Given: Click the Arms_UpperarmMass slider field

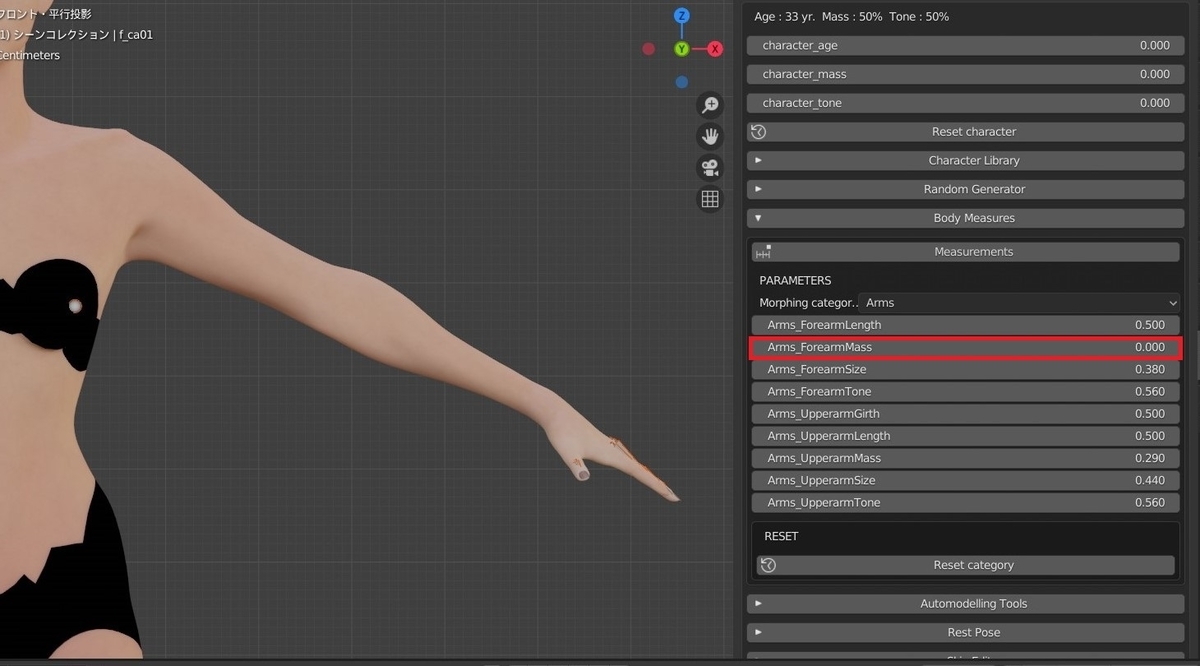Looking at the screenshot, I should [966, 458].
